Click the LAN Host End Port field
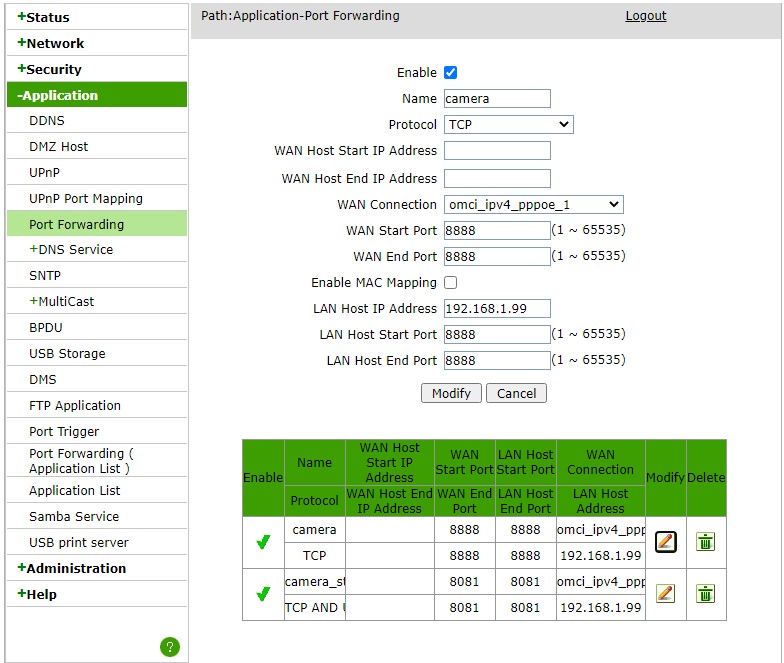 498,360
